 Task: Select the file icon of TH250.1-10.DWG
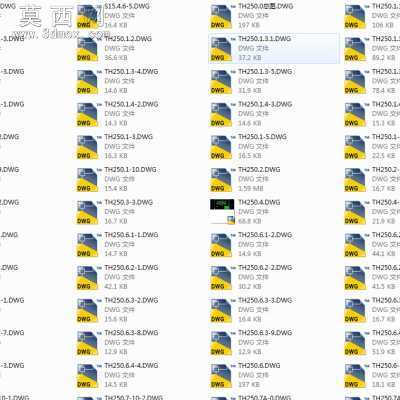click(87, 180)
